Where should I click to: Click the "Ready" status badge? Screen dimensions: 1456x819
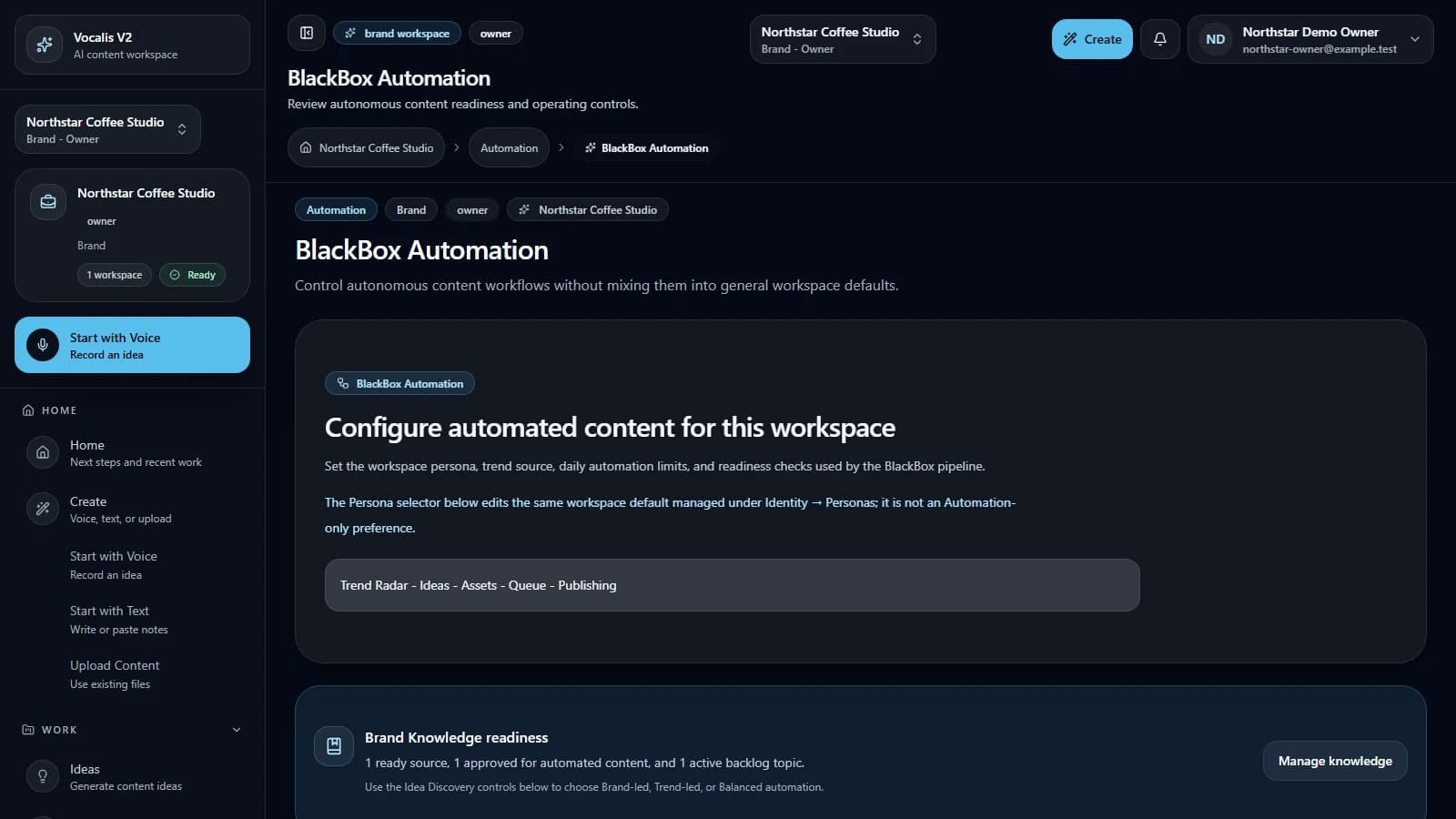tap(193, 275)
